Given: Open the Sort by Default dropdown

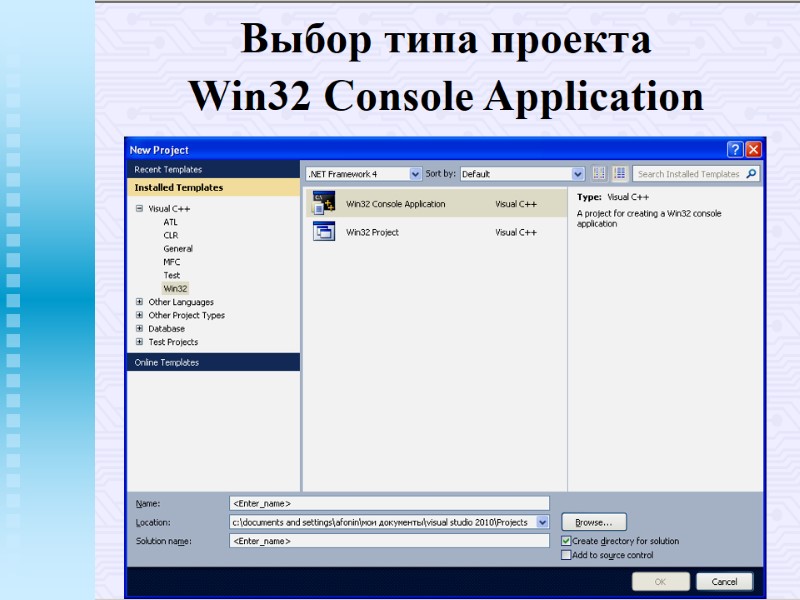Looking at the screenshot, I should click(x=578, y=173).
